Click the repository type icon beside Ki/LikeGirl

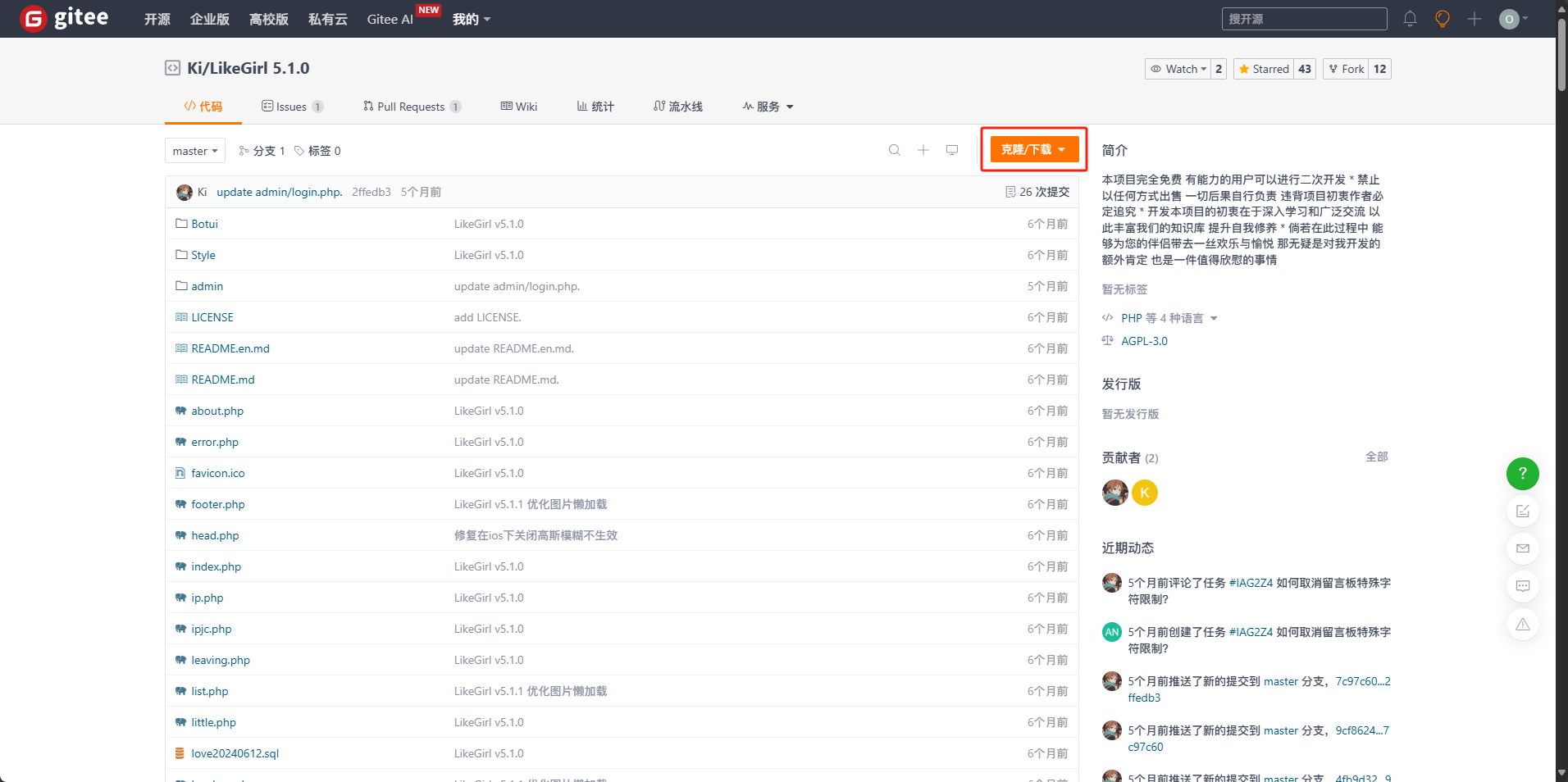coord(172,68)
